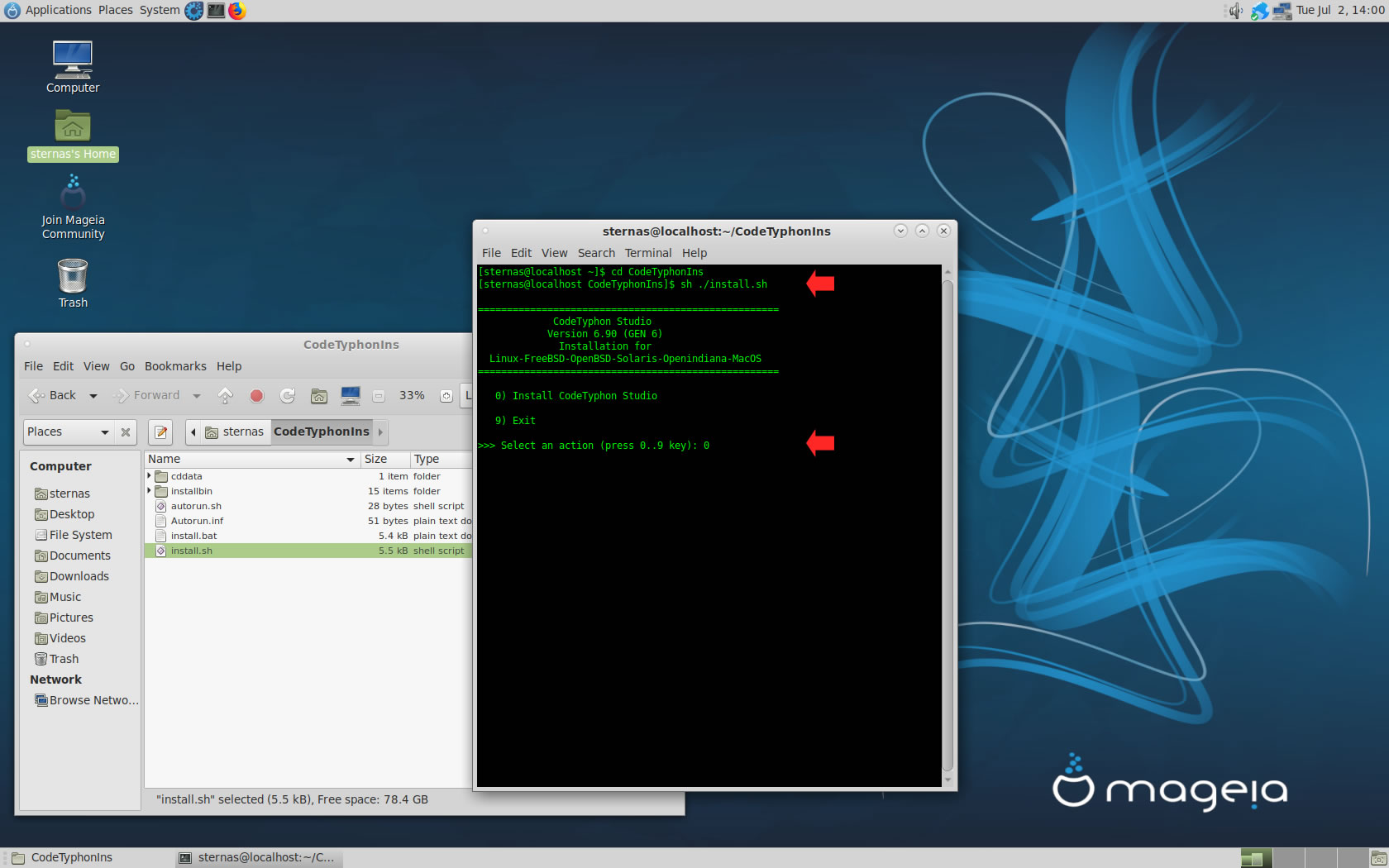The image size is (1389, 868).
Task: Click the Computer toolbar icon in file manager
Action: (x=351, y=396)
